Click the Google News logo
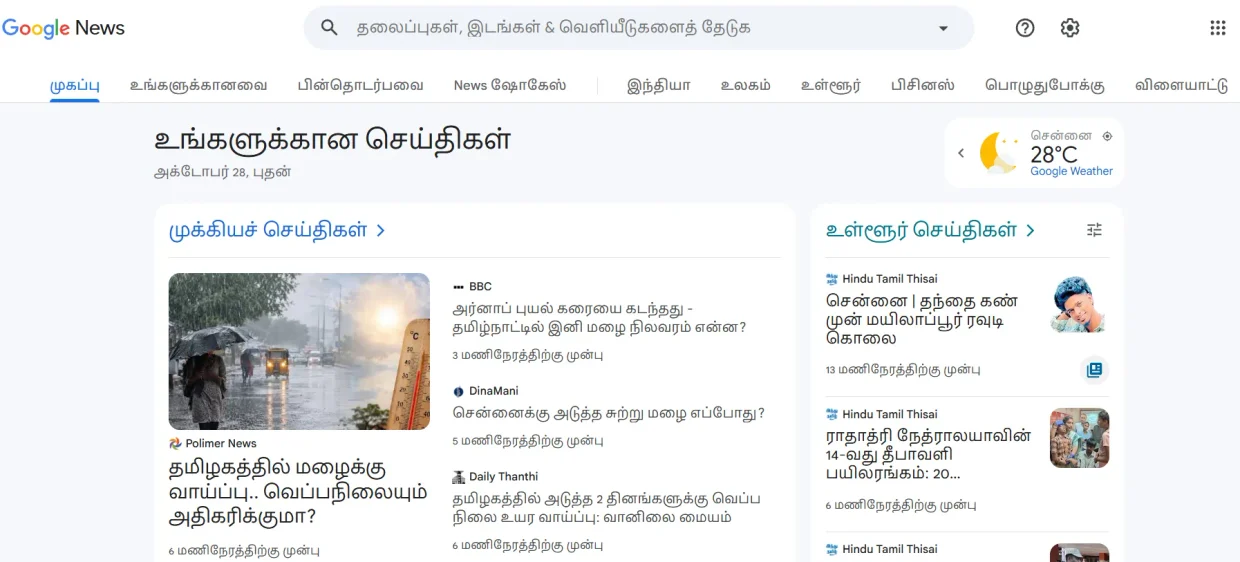The image size is (1240, 562). coord(63,28)
